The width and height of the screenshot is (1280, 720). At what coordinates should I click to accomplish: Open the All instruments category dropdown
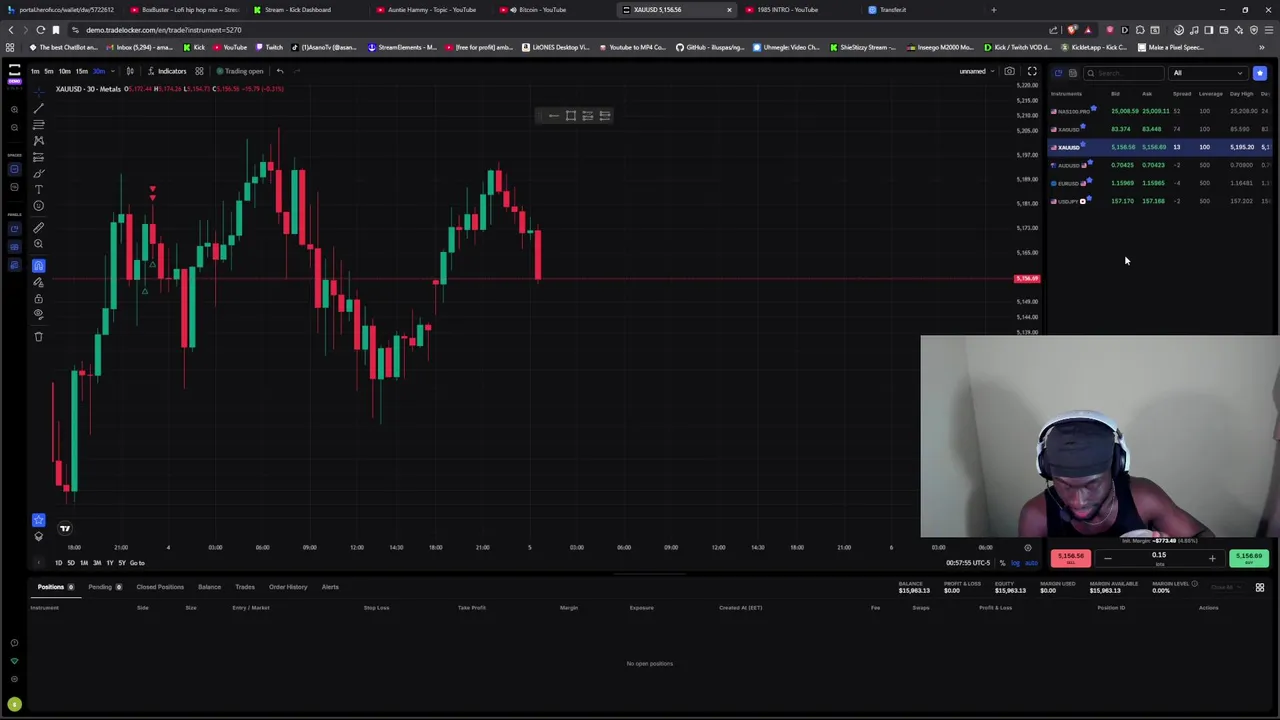tap(1209, 73)
